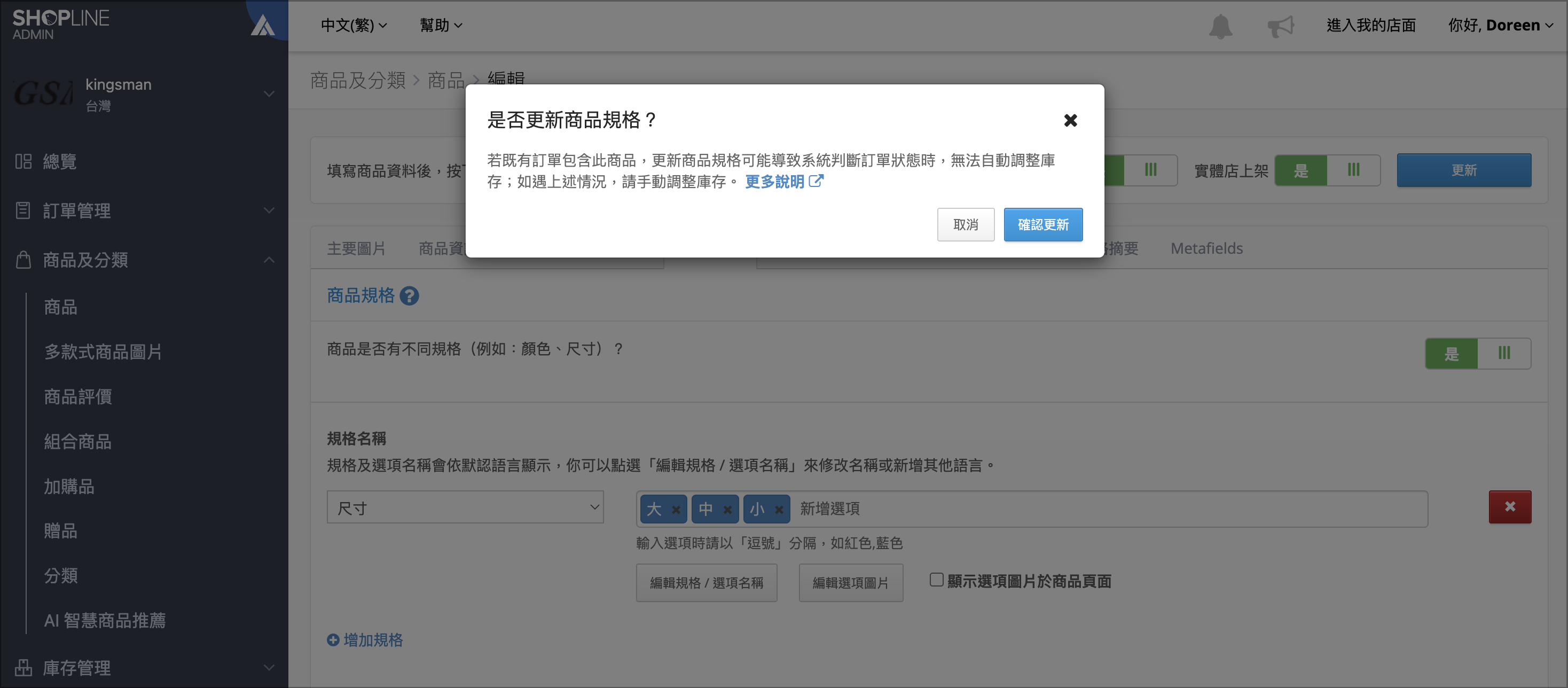
Task: Expand the 訂單管理 menu
Action: pos(269,210)
